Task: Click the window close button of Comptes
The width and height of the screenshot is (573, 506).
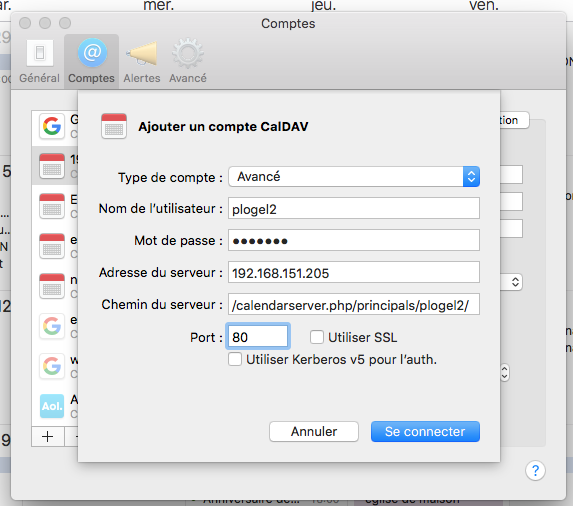Action: (25, 23)
